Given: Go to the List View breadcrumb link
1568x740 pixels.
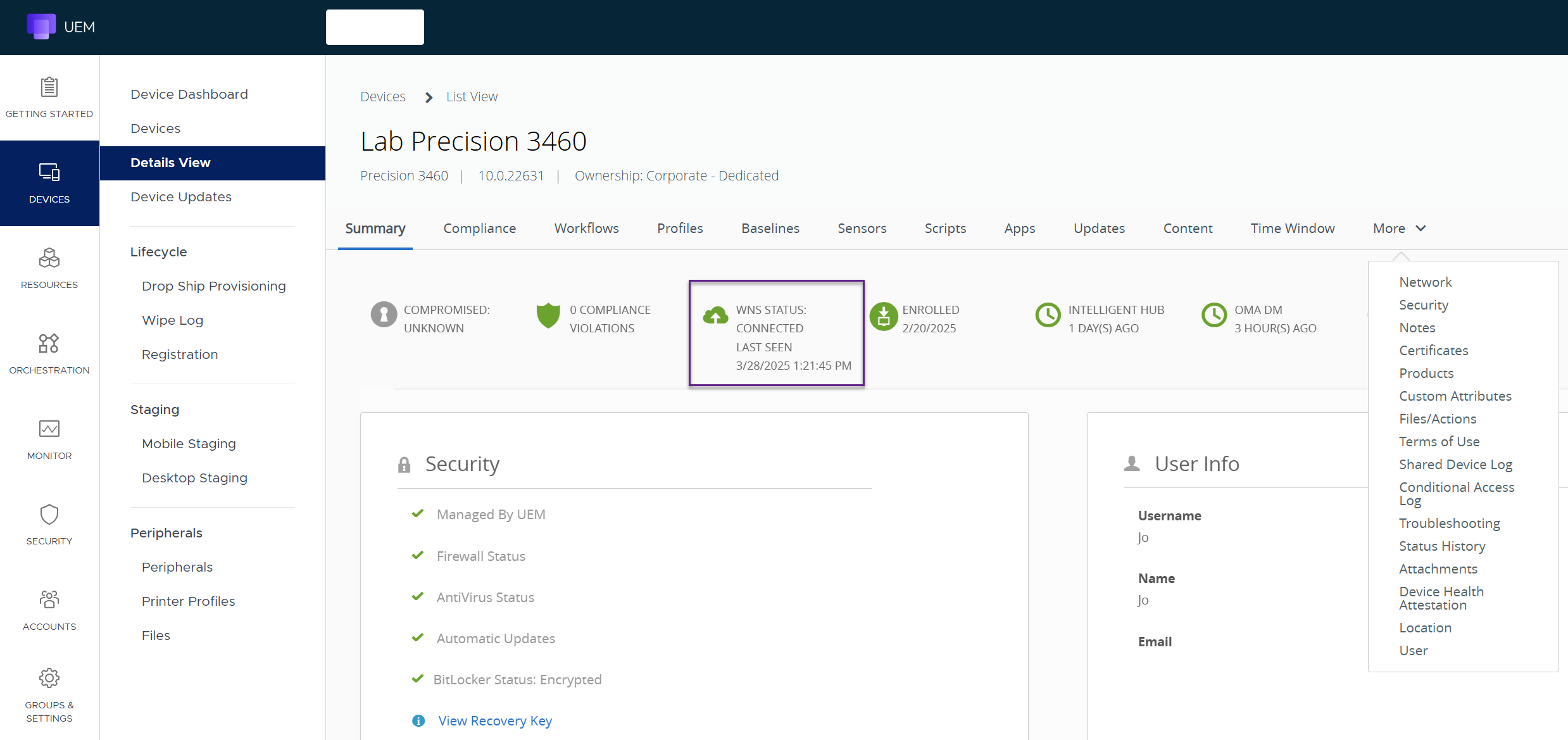Looking at the screenshot, I should pos(472,97).
